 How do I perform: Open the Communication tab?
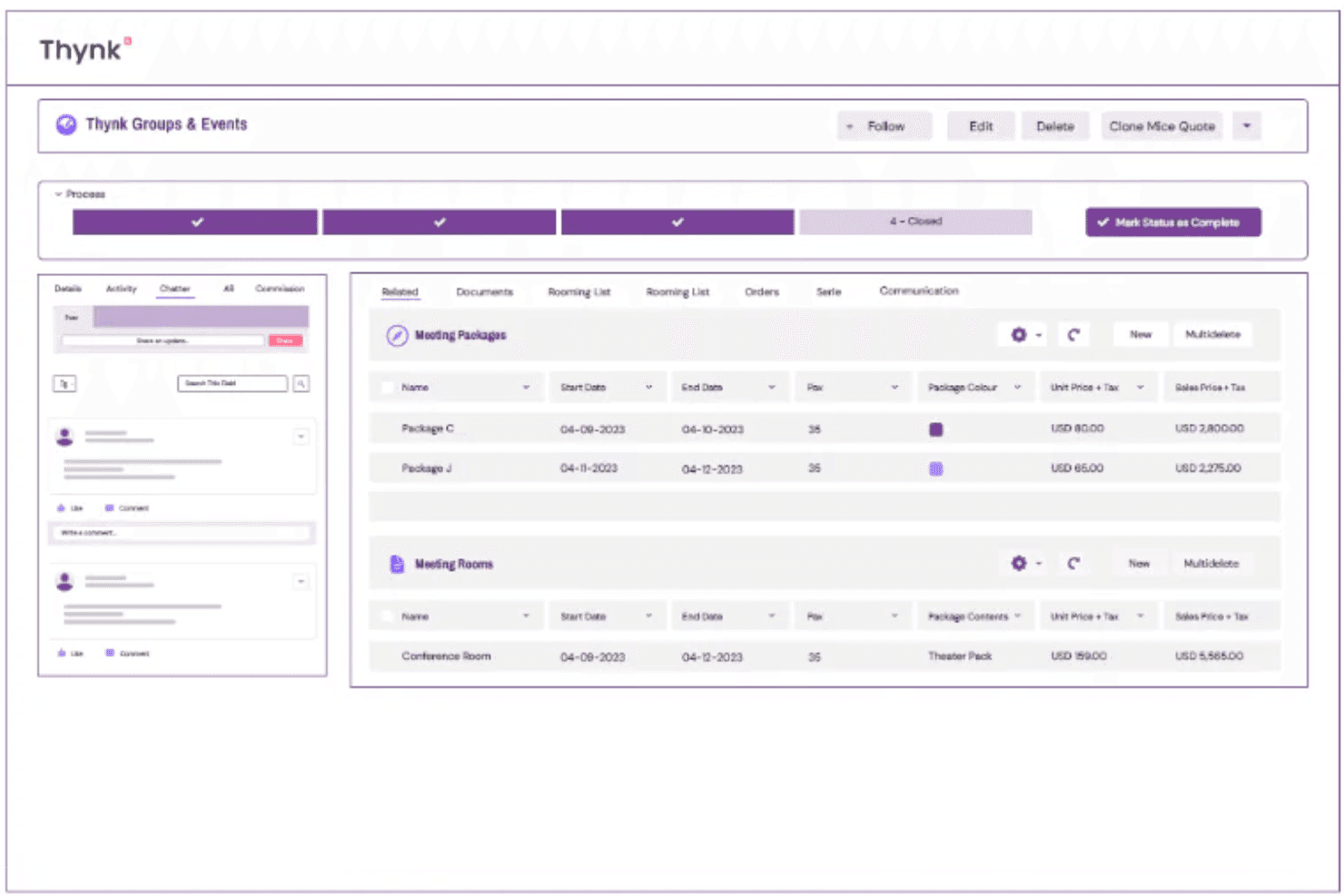(918, 291)
